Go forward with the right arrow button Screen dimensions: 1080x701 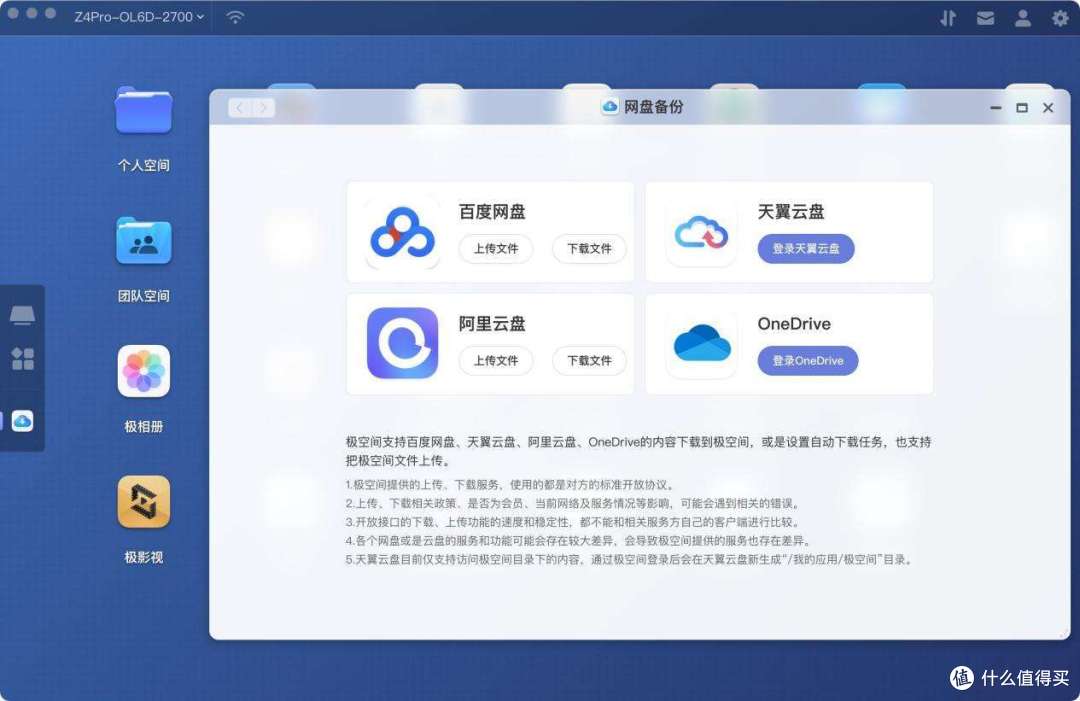(x=263, y=107)
